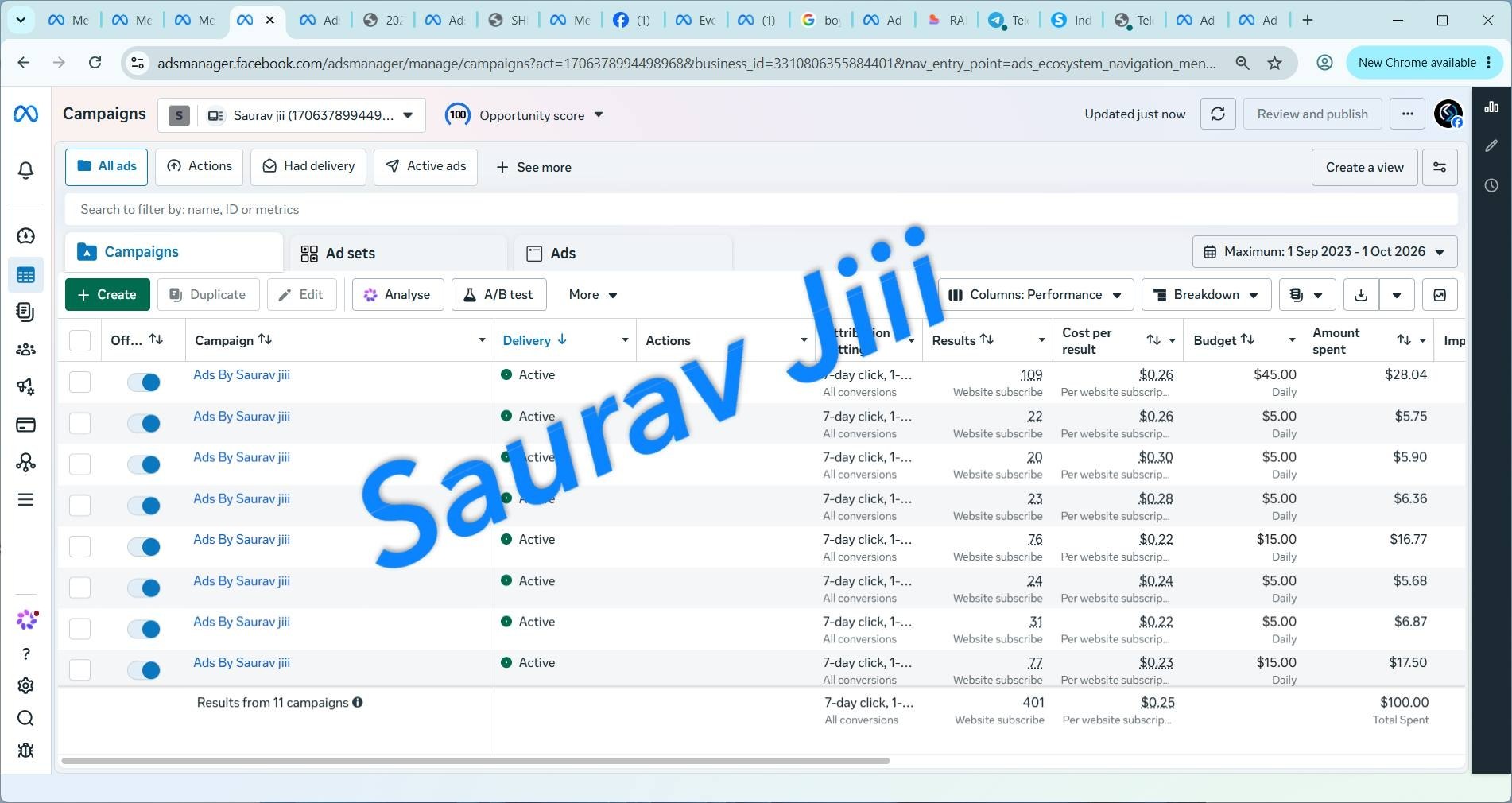Focus the search and filter field
The height and width of the screenshot is (803, 1512).
coord(762,210)
